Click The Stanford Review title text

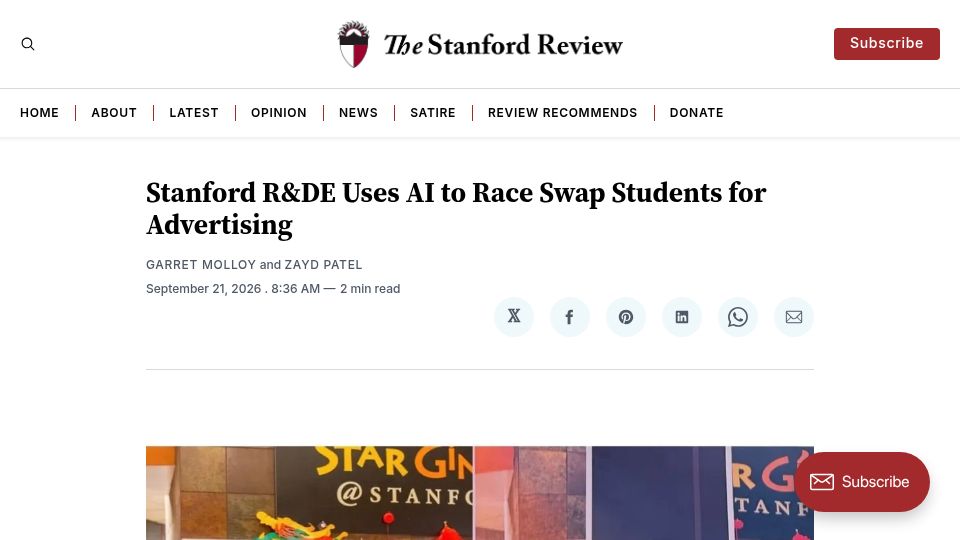(x=503, y=45)
